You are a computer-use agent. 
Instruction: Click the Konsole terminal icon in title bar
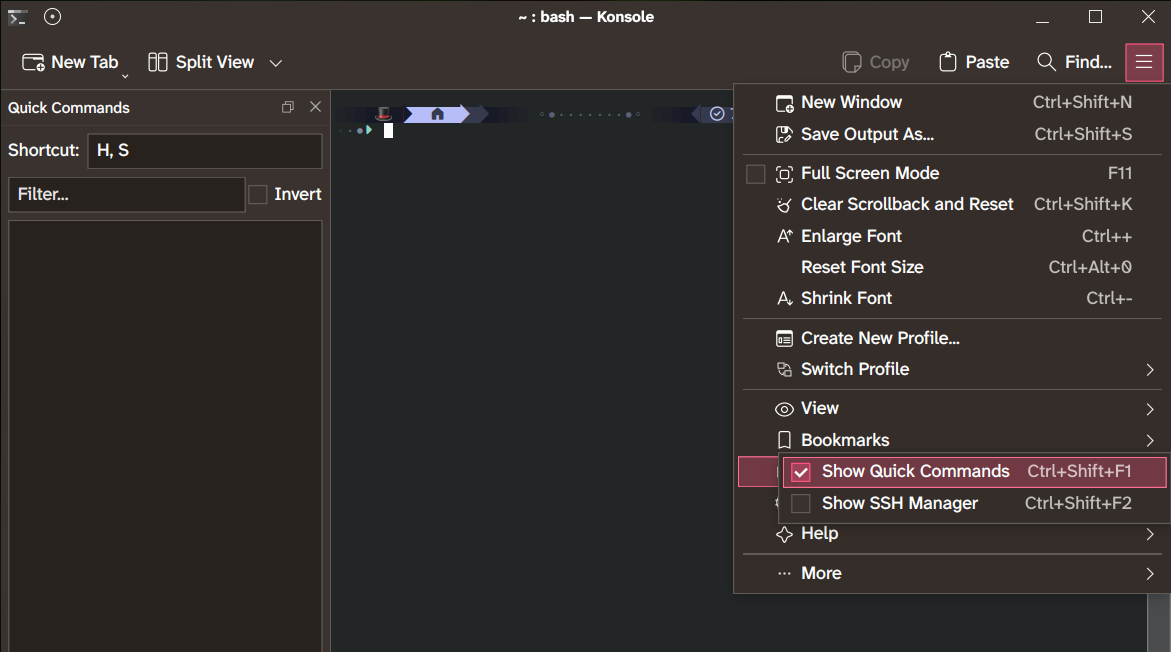(17, 16)
